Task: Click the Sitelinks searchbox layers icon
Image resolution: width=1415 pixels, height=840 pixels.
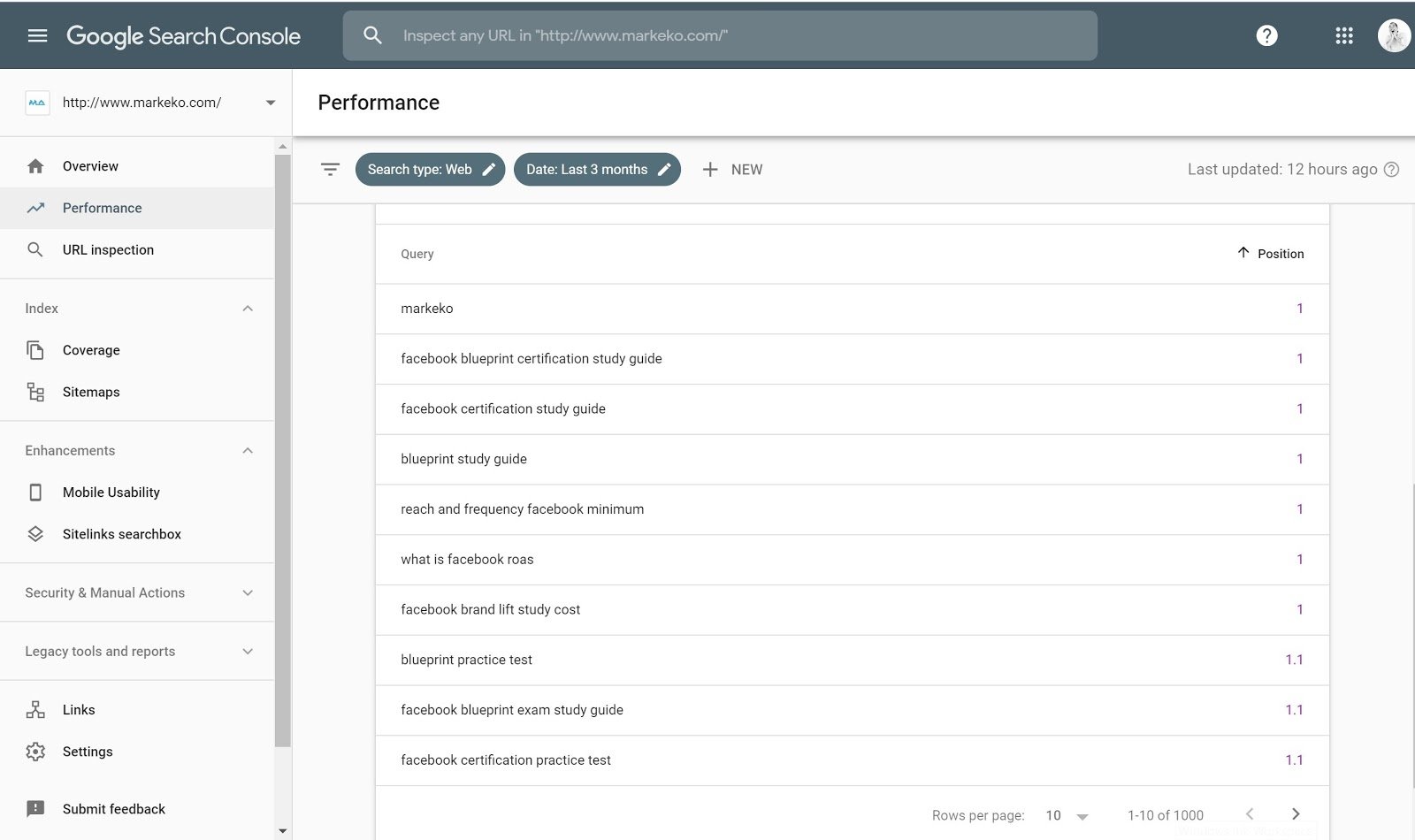Action: (35, 534)
